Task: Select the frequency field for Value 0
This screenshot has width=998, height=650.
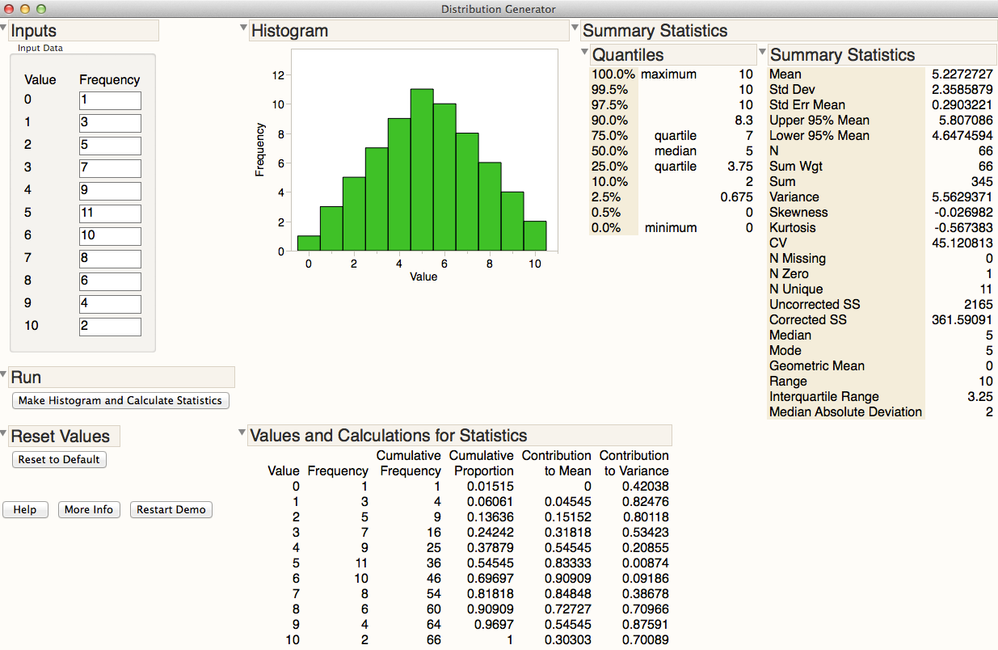Action: pos(109,99)
